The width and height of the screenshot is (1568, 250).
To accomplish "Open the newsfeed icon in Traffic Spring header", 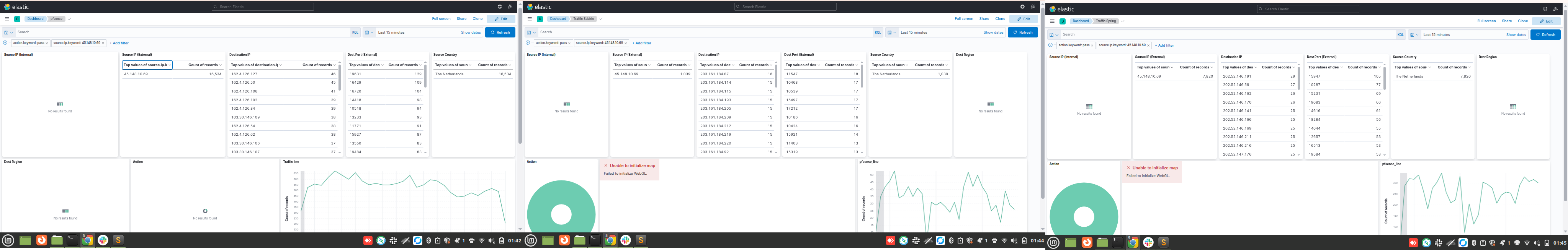I will click(1556, 9).
